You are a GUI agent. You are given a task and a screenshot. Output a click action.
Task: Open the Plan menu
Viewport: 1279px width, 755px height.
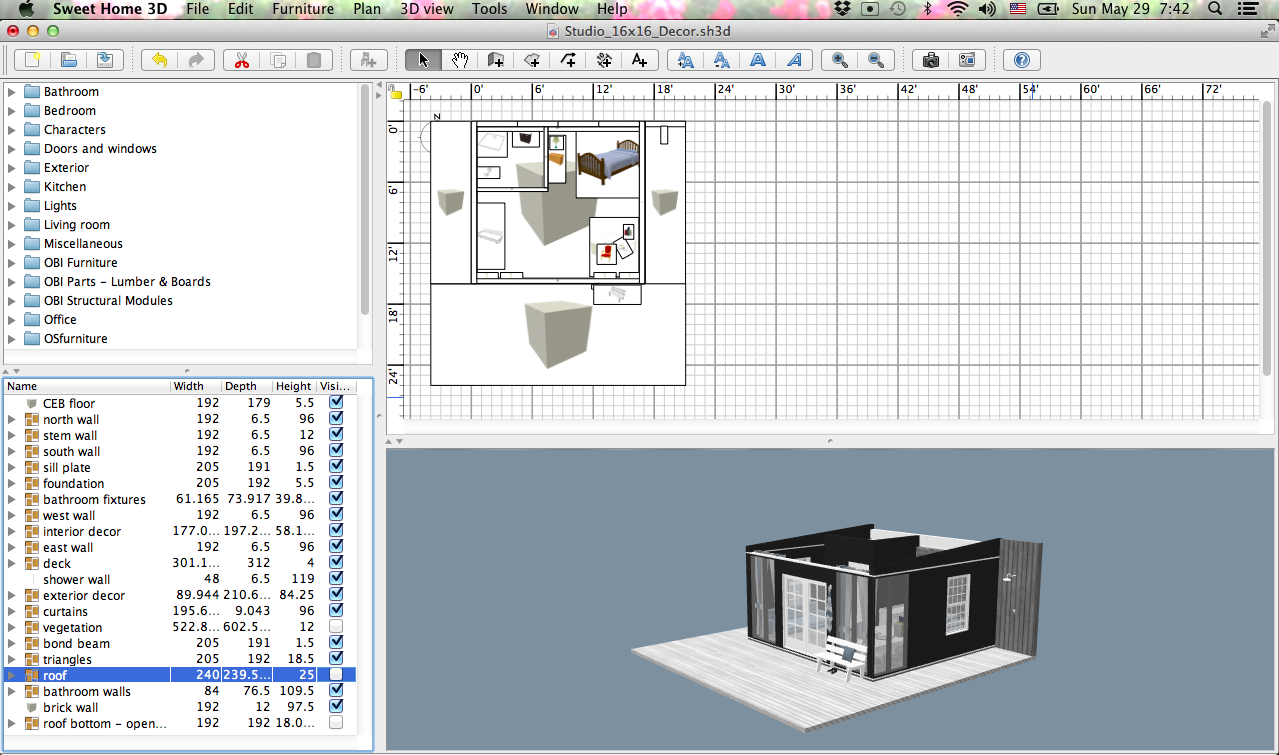pyautogui.click(x=367, y=9)
